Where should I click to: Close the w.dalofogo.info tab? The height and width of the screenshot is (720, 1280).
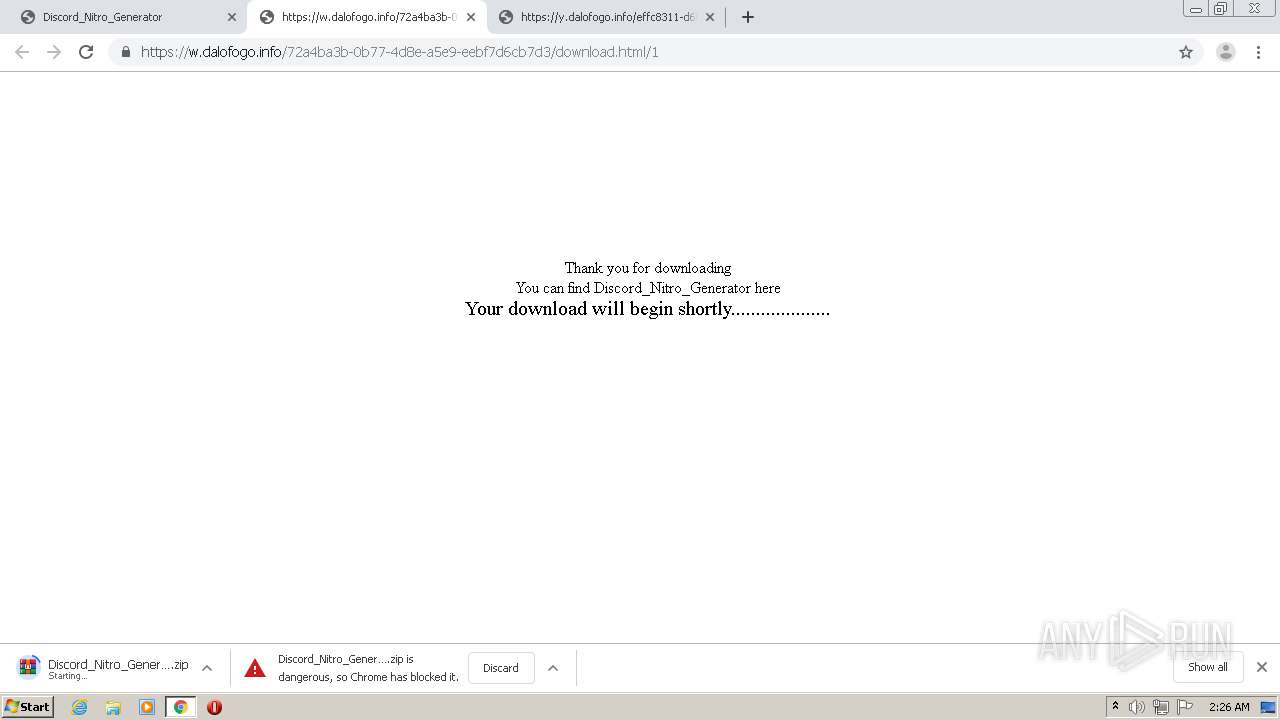tap(471, 17)
